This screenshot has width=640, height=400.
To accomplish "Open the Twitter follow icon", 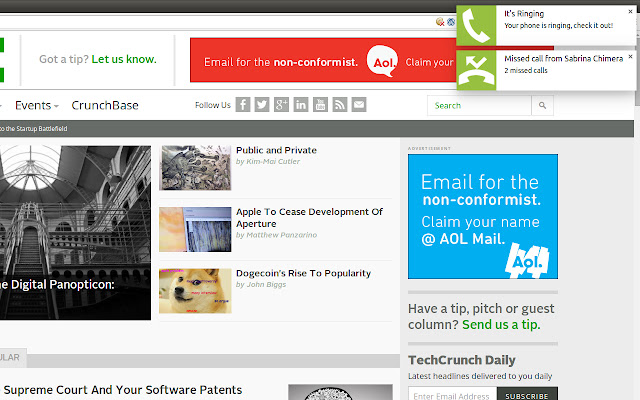I will [262, 105].
